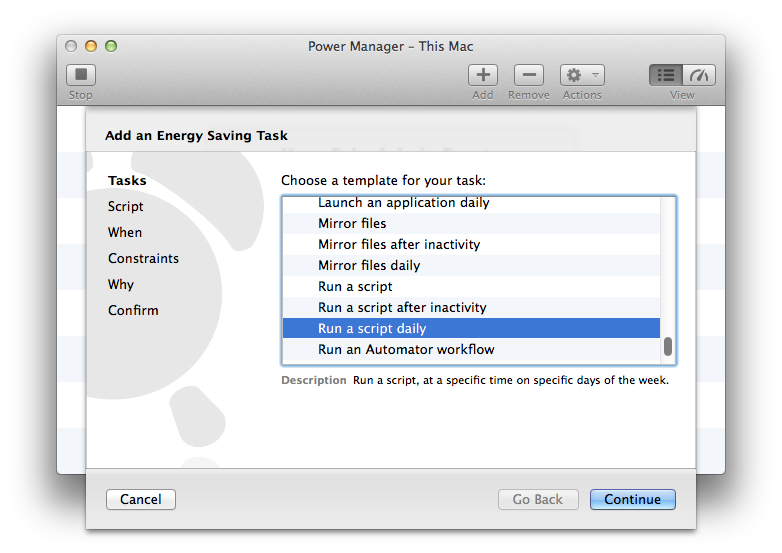Click the 'Choose a template for your task:' label
Viewport: 782px width, 553px height.
point(383,181)
